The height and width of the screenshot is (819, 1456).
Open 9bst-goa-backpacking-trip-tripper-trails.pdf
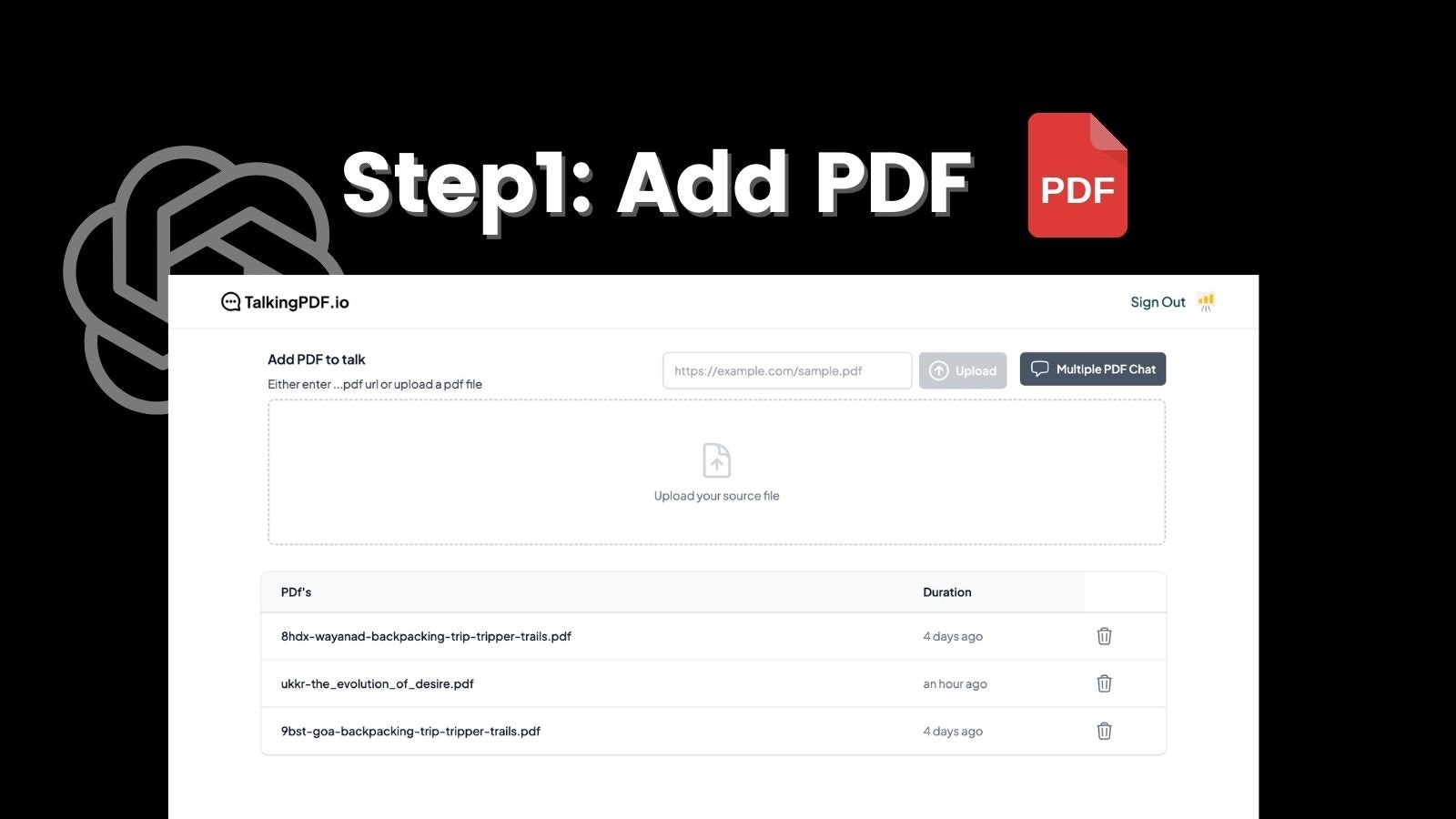pos(410,731)
